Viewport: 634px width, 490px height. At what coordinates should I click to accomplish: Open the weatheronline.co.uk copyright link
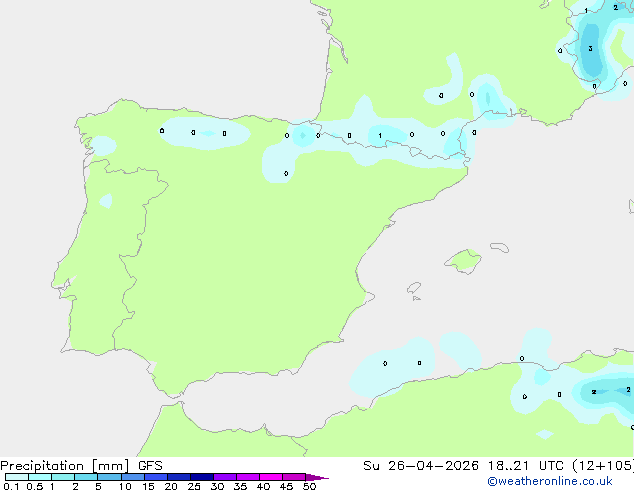pyautogui.click(x=550, y=481)
